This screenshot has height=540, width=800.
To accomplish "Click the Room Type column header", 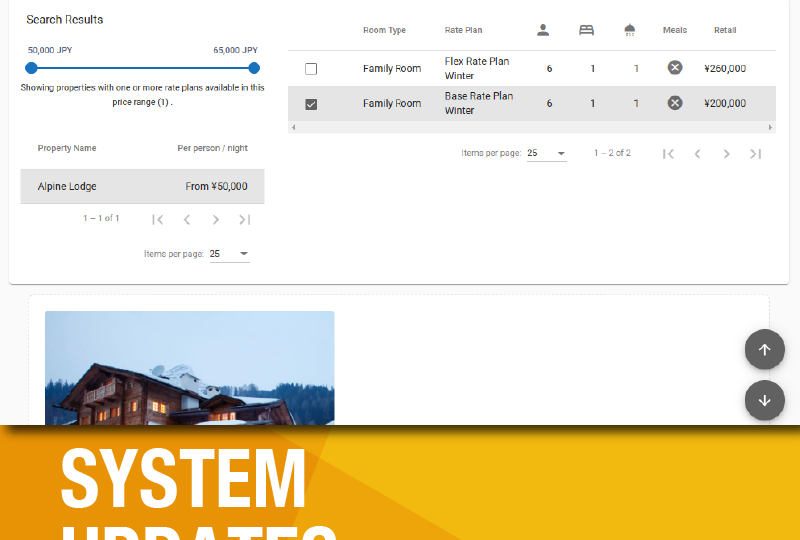I will [384, 30].
